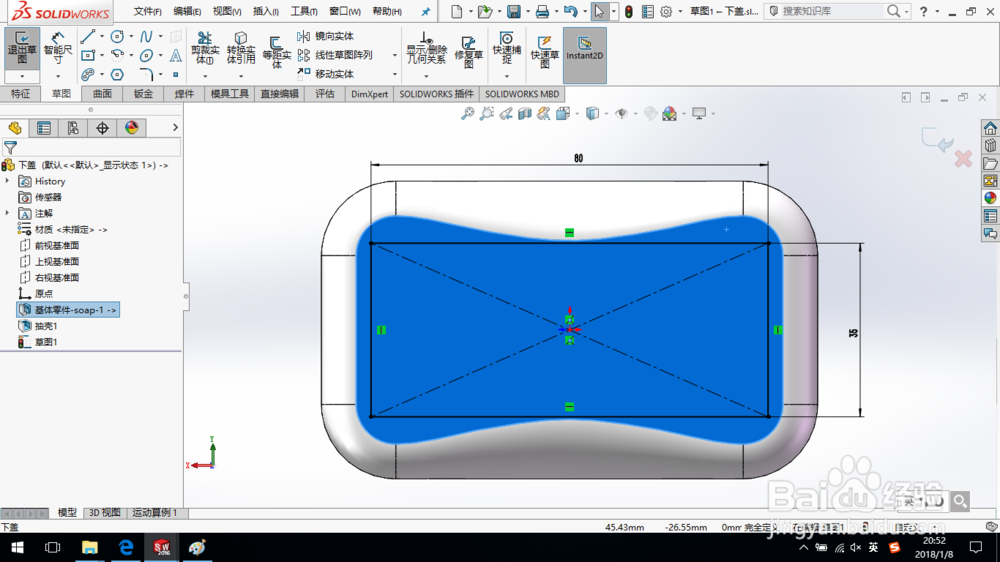Switch to the SOLIDWORKS MBD tab
The image size is (1000, 562).
tap(522, 94)
